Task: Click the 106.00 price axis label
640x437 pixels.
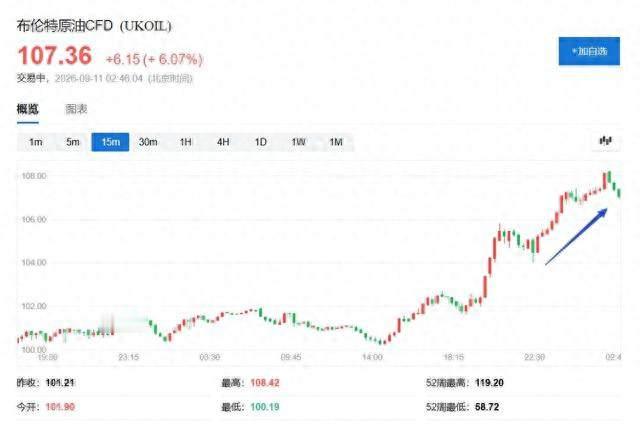Action: pos(34,220)
